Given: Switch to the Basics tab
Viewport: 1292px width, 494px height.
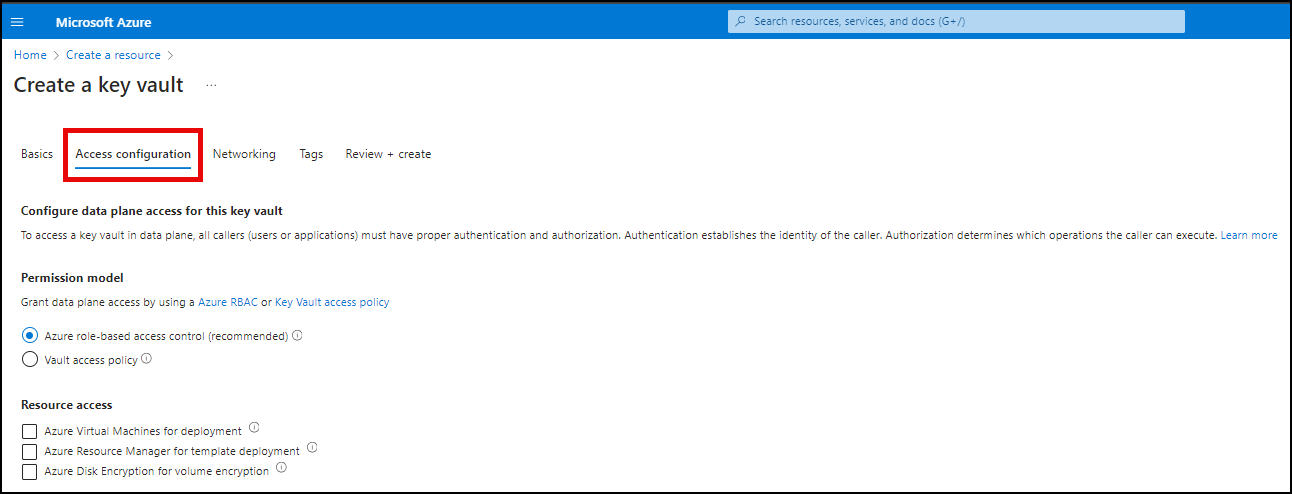Looking at the screenshot, I should tap(37, 154).
